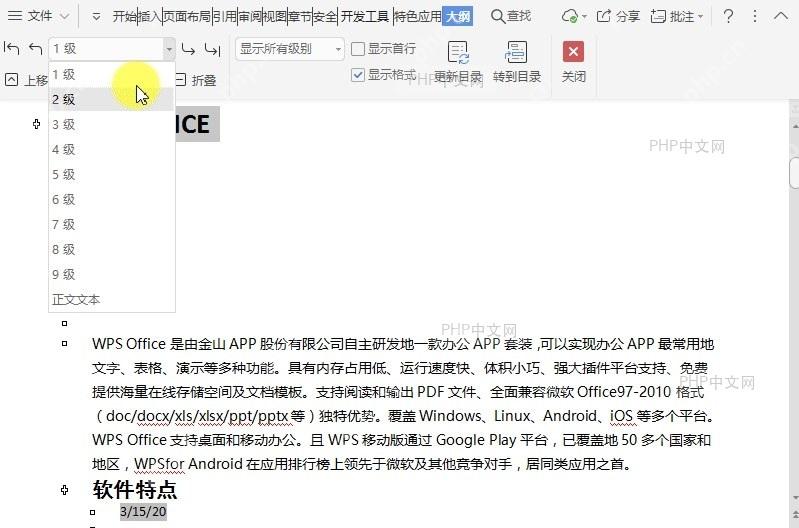The width and height of the screenshot is (799, 528).
Task: Choose 8 级 from the level list
Action: pos(112,249)
